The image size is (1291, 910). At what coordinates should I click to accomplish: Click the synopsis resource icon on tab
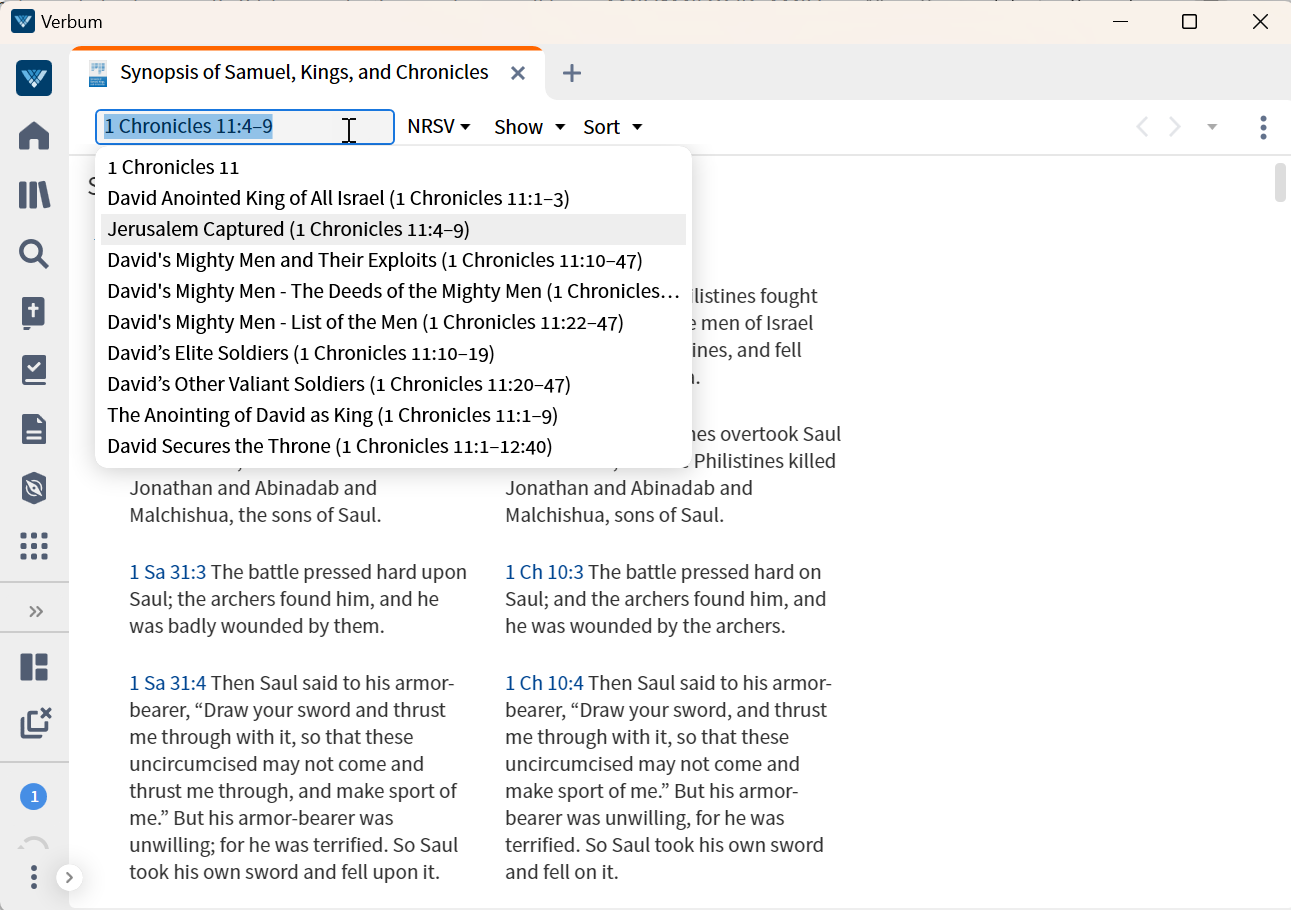click(98, 72)
